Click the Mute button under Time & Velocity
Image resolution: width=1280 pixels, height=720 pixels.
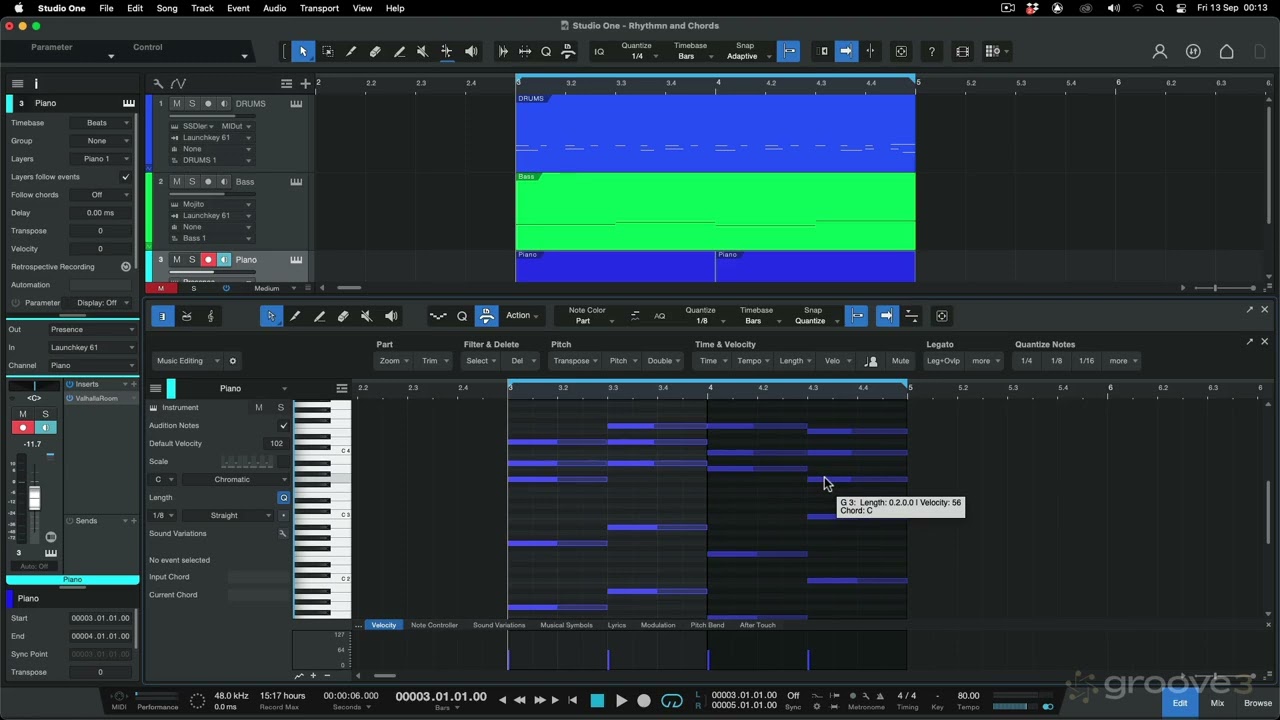(x=900, y=361)
